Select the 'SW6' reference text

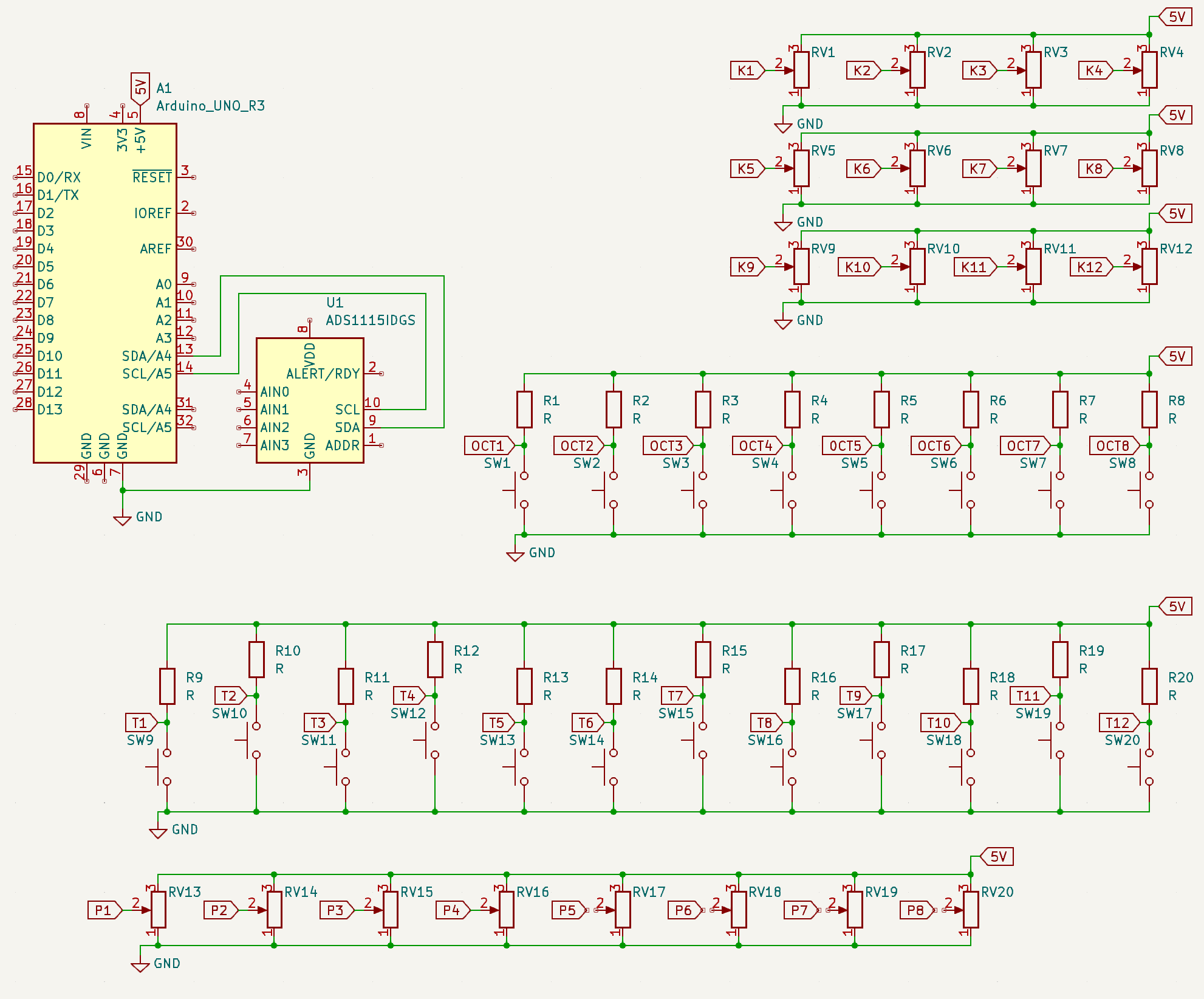click(944, 463)
